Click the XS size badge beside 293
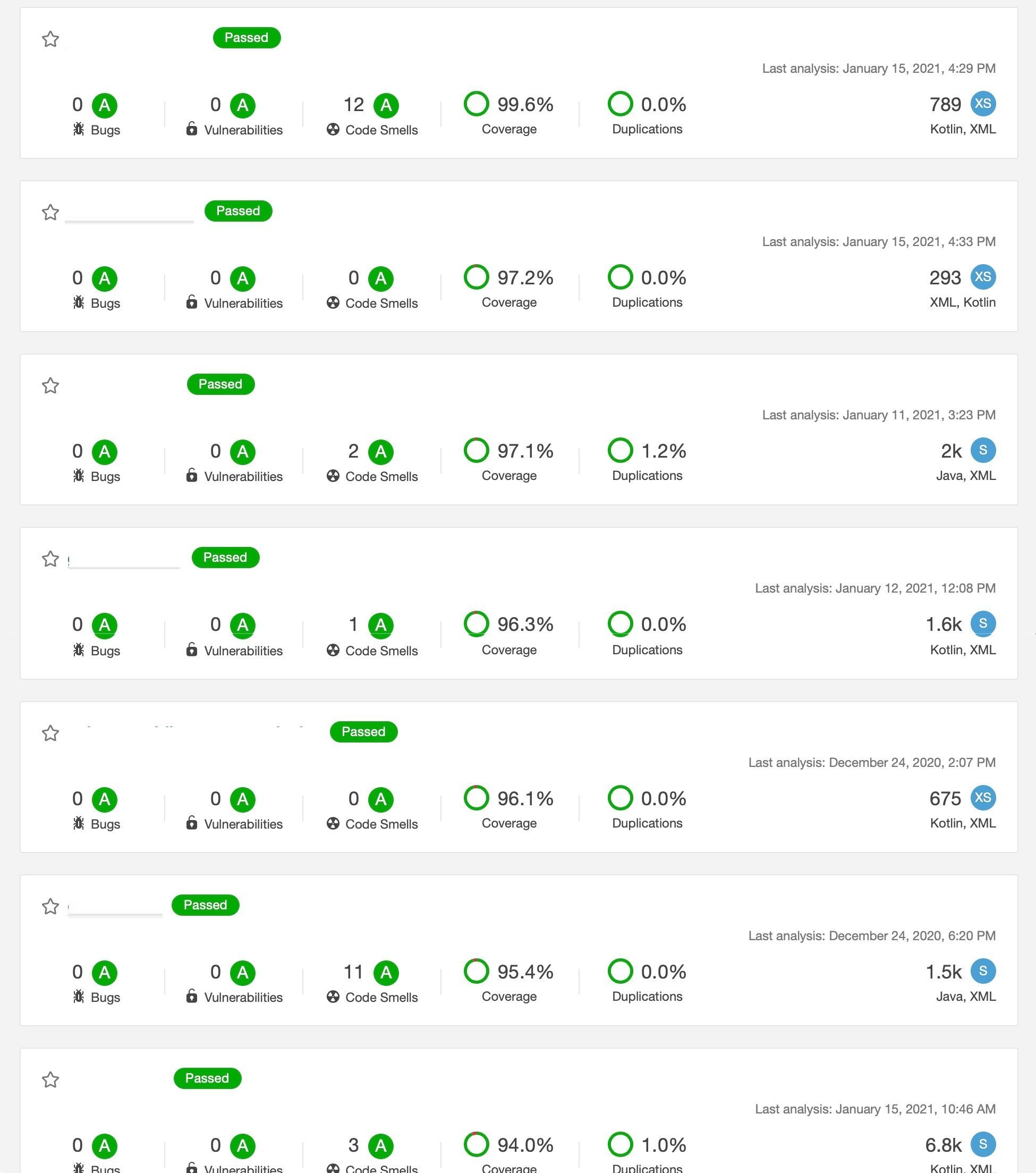Image resolution: width=1036 pixels, height=1173 pixels. coord(983,277)
